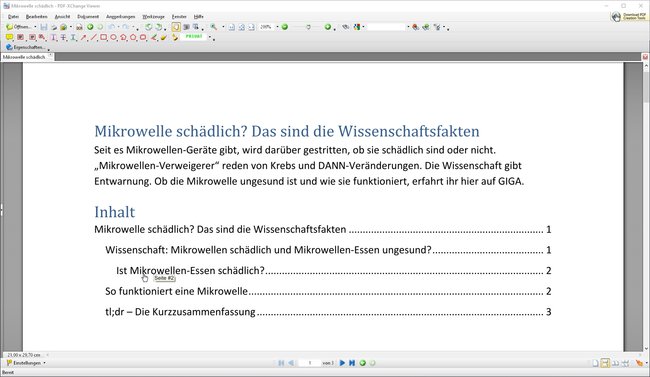Expand the Öffnen button dropdown arrow
The width and height of the screenshot is (650, 377).
(35, 27)
